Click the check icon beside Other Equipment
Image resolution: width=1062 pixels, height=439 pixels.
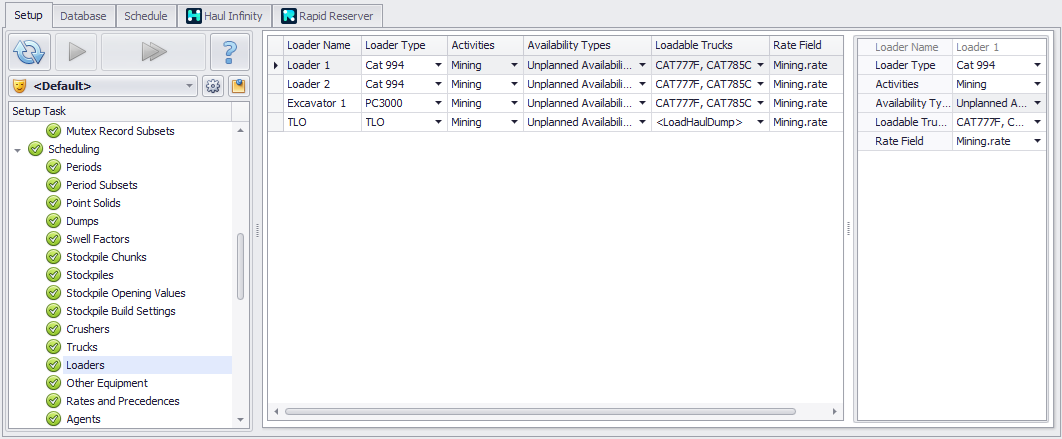coord(54,383)
